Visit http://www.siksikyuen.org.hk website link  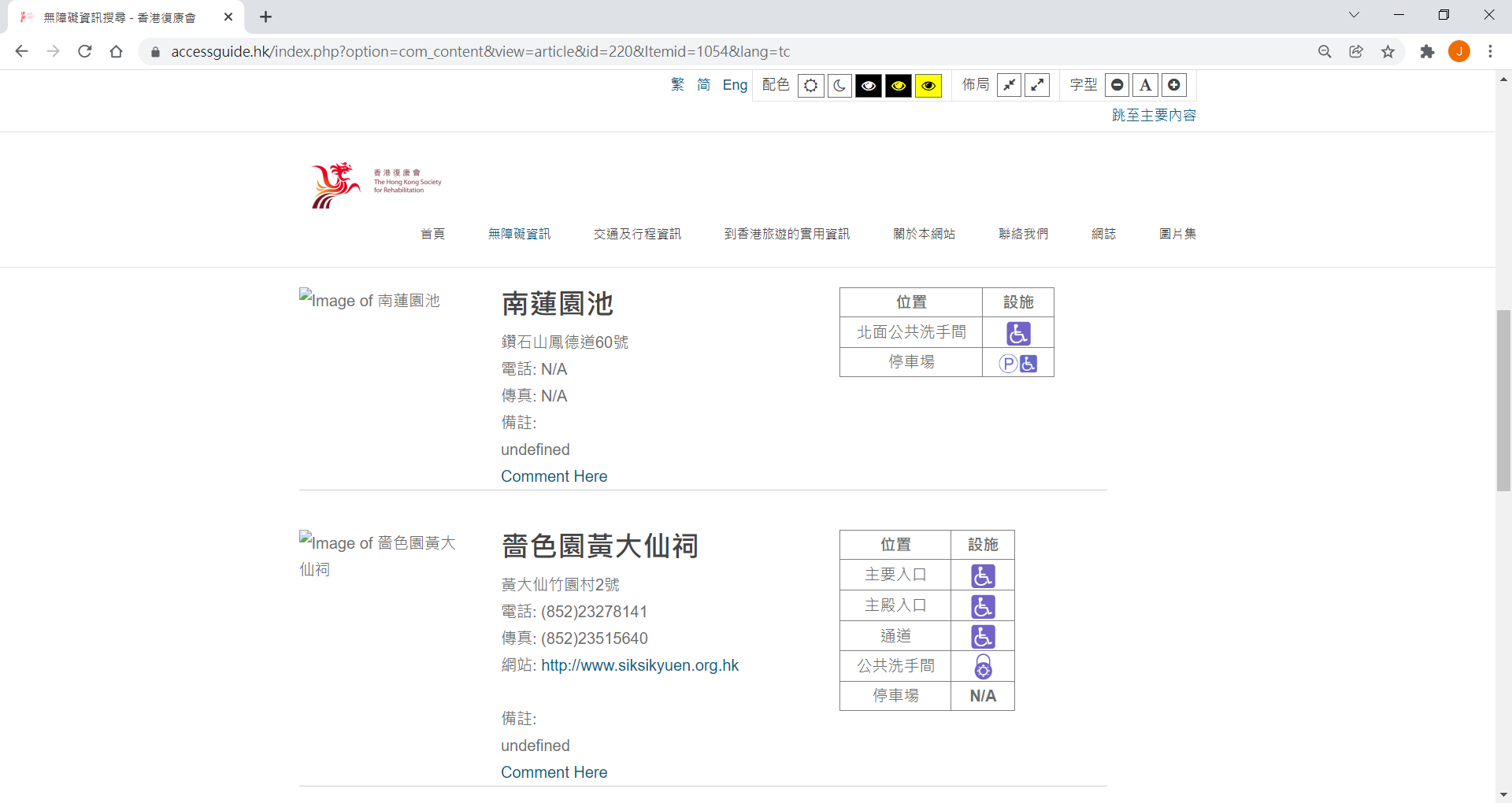coord(639,665)
